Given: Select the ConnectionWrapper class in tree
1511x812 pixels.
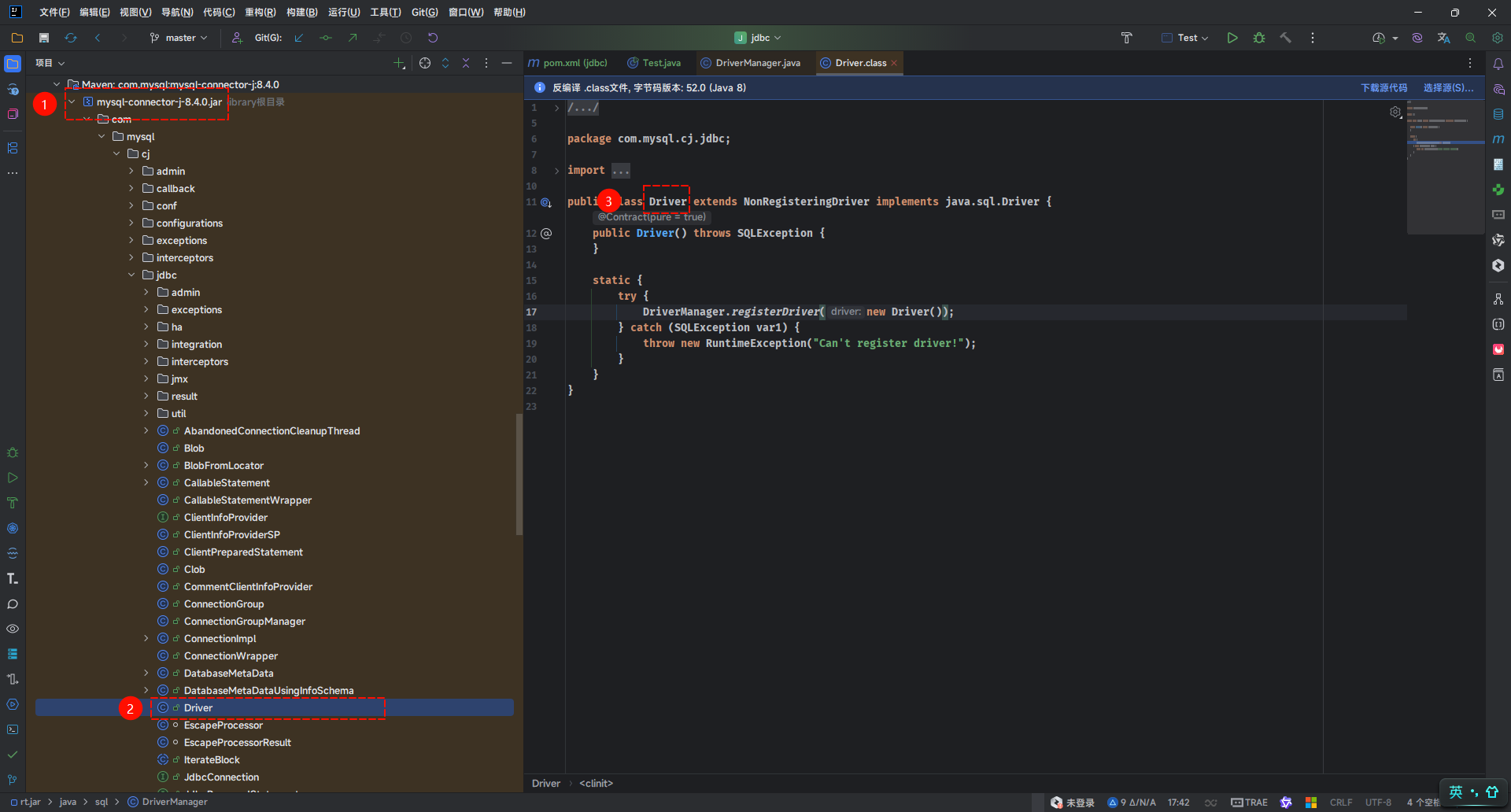Looking at the screenshot, I should pos(231,656).
